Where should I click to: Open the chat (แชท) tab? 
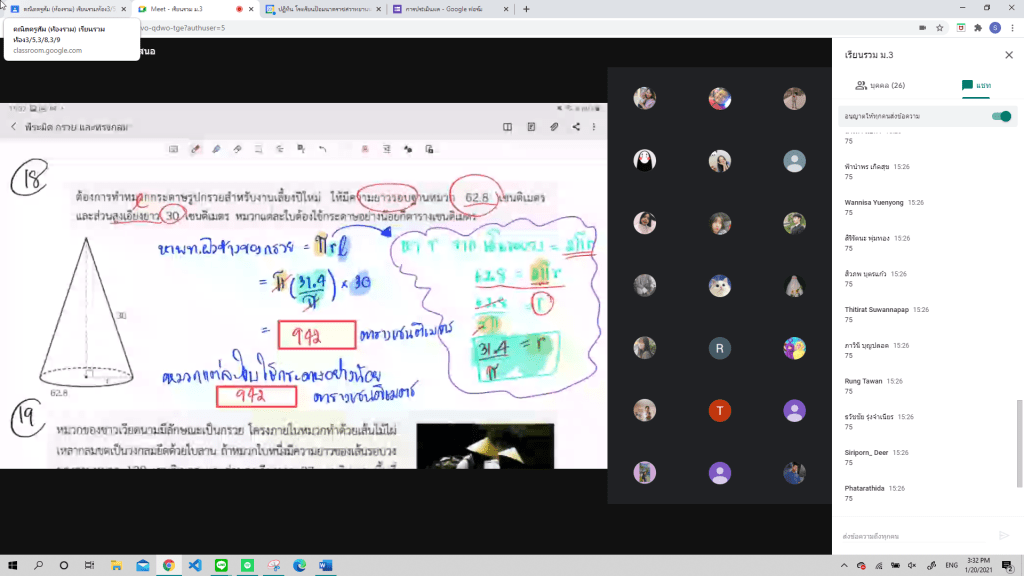(x=976, y=86)
